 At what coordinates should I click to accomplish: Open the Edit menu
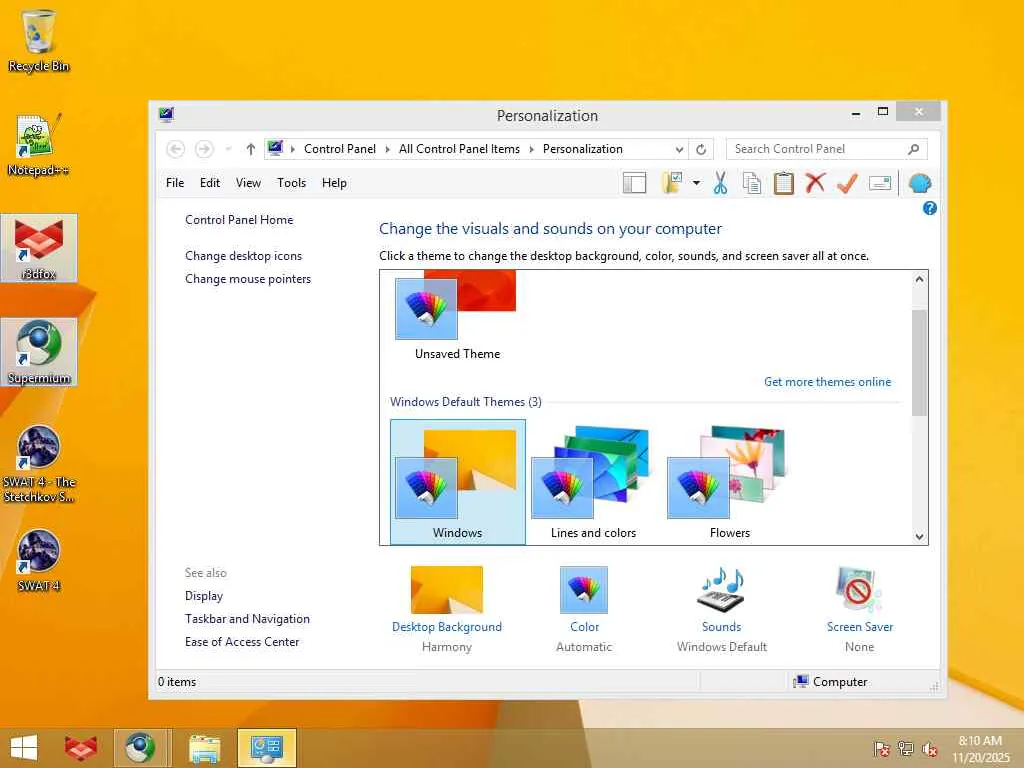pyautogui.click(x=210, y=183)
